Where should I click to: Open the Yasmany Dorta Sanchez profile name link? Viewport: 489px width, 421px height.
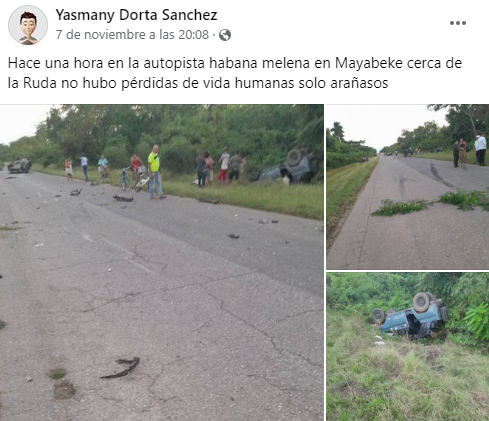click(x=136, y=15)
